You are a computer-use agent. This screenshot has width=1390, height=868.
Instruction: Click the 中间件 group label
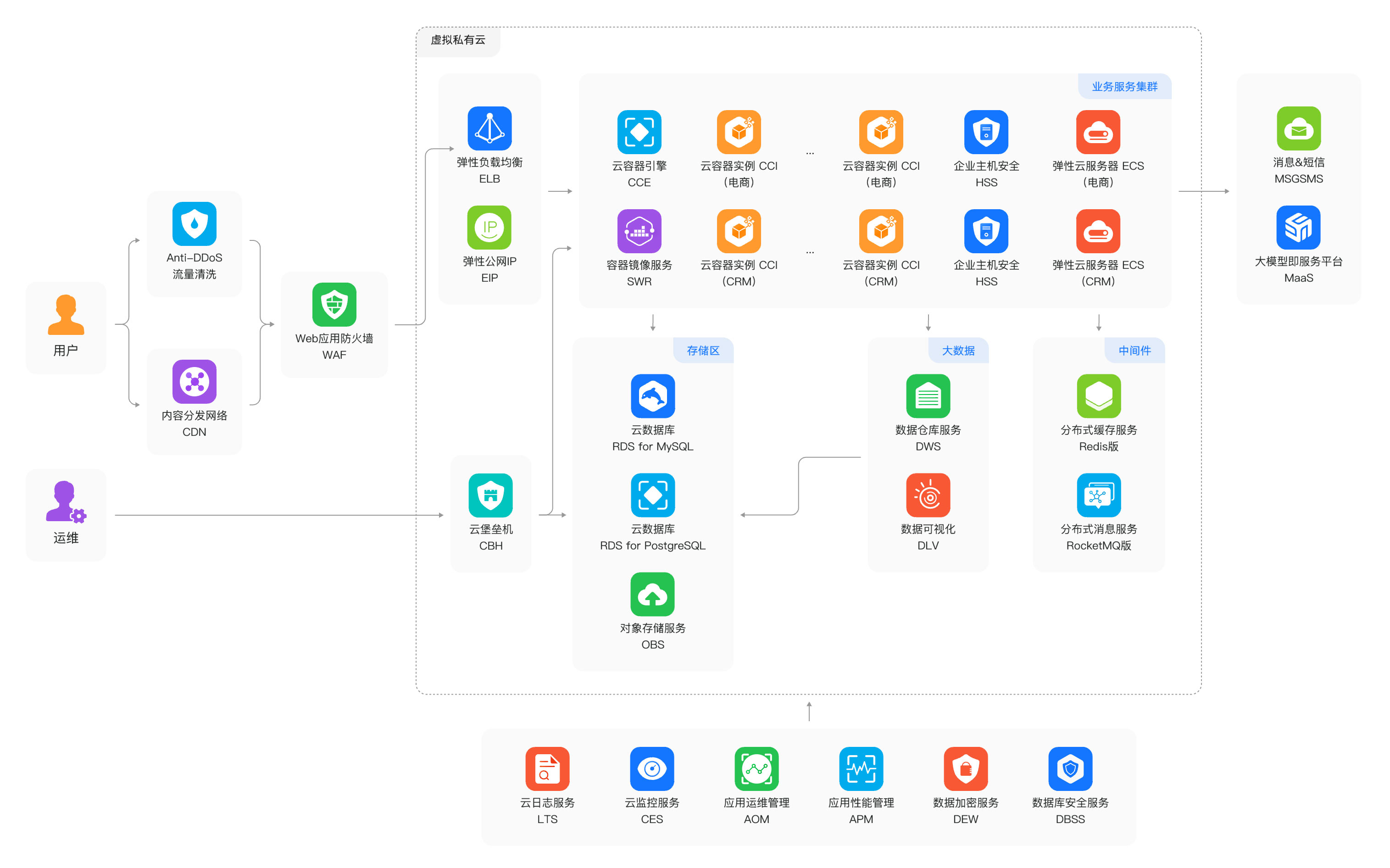pyautogui.click(x=1134, y=350)
